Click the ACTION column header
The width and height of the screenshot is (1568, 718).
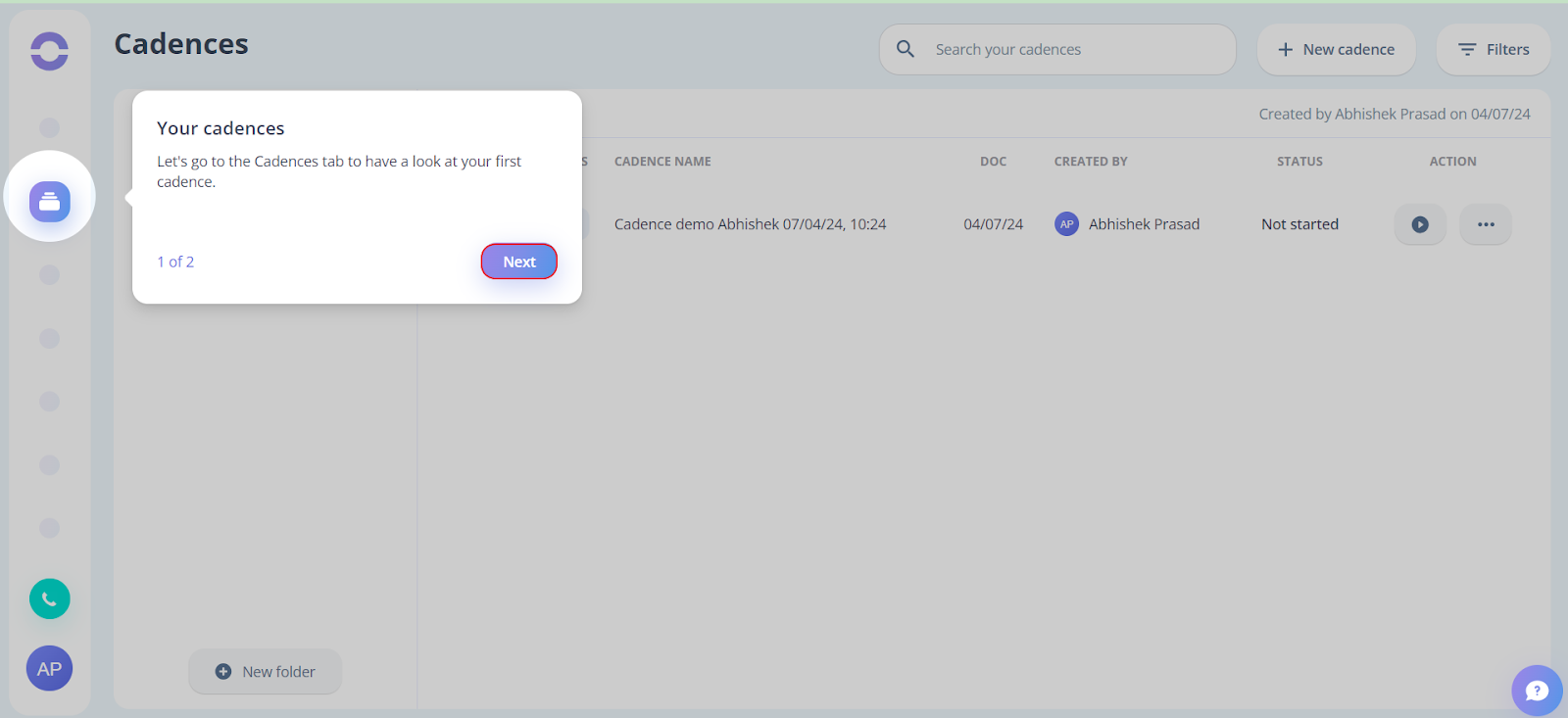(1452, 162)
